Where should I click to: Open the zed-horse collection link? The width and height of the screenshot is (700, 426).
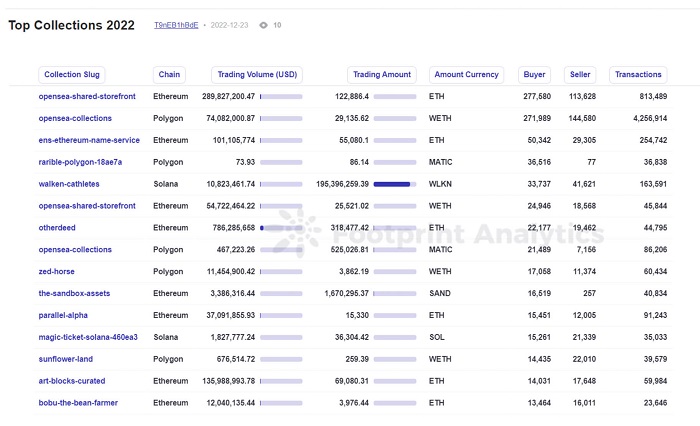click(57, 271)
